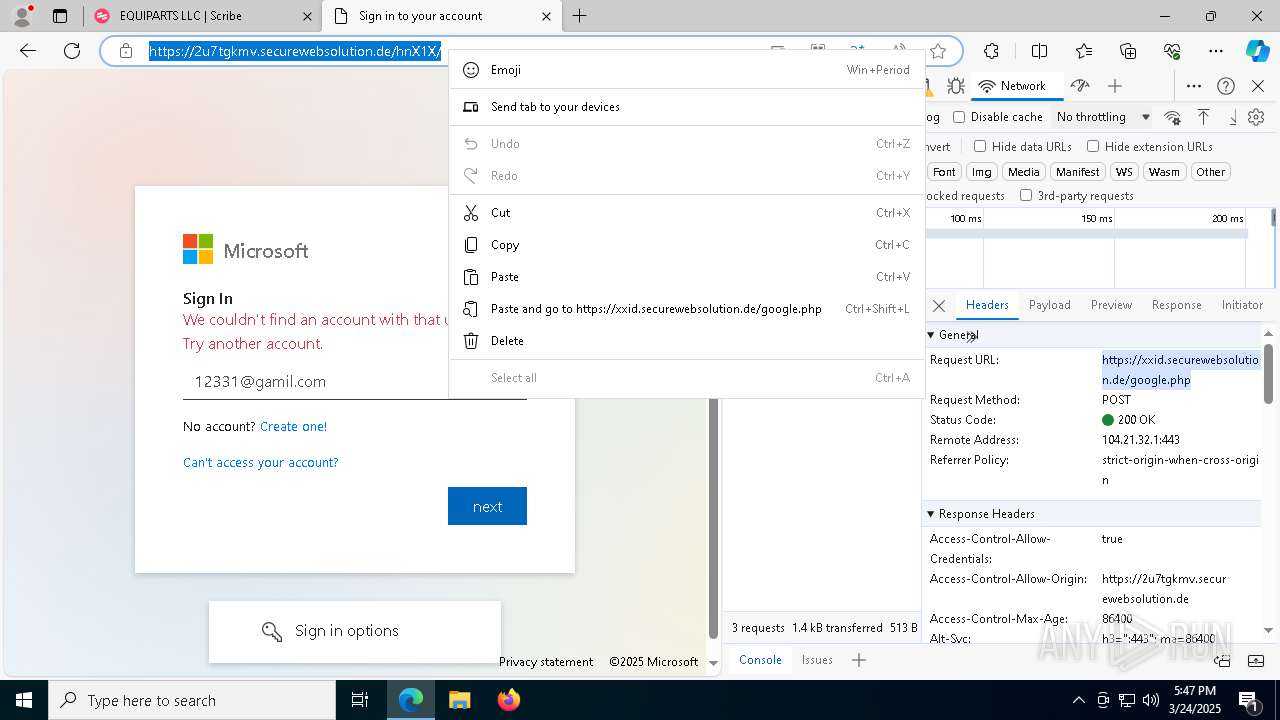Filter requests by WS type

(x=1124, y=172)
